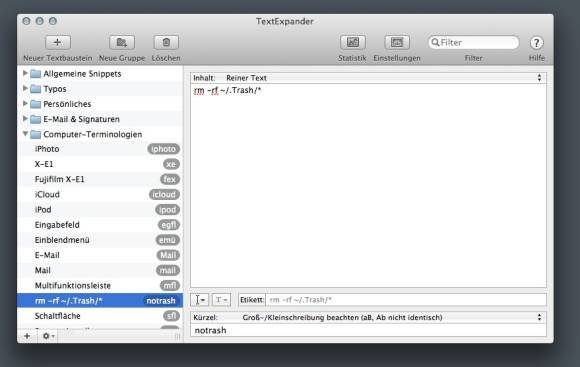Click the egfl abbreviation badge
580x367 pixels.
click(x=169, y=225)
